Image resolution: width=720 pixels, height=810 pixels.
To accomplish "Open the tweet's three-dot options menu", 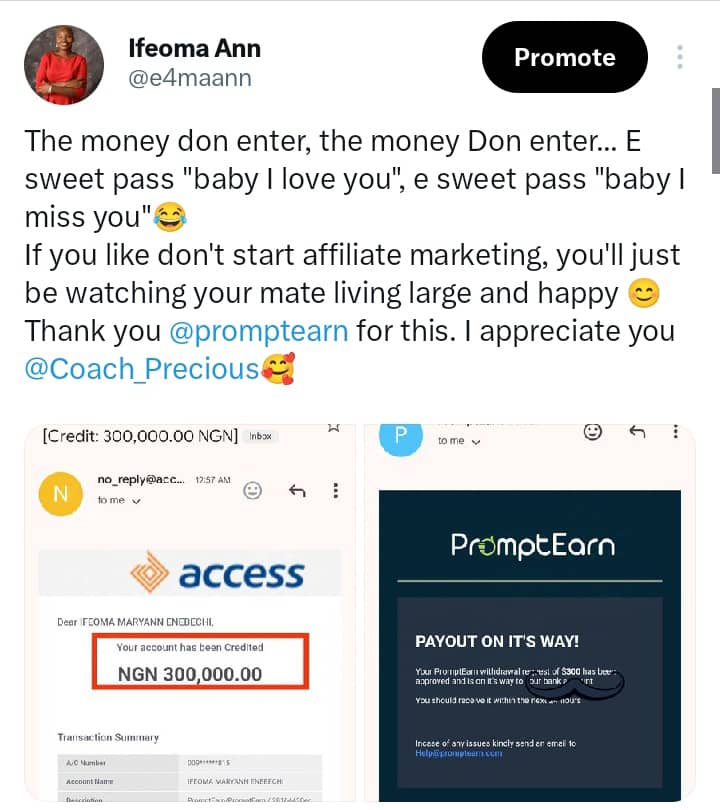I will click(680, 57).
